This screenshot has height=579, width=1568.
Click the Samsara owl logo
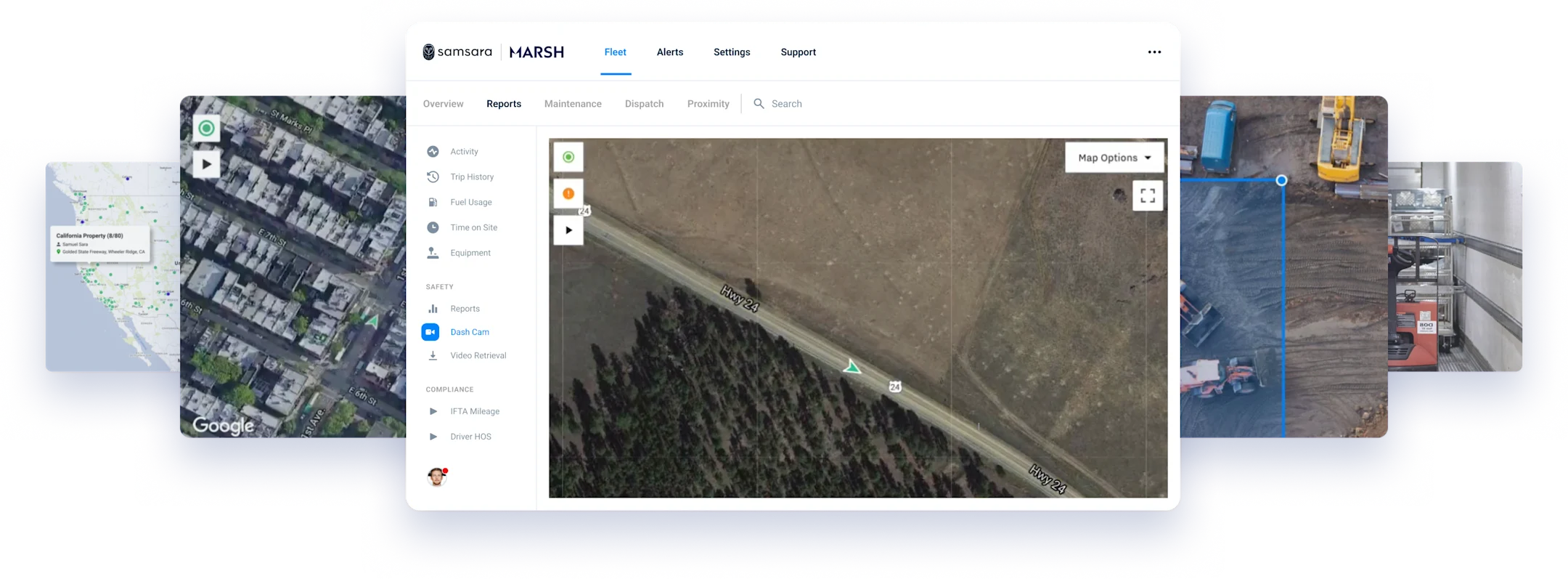428,52
